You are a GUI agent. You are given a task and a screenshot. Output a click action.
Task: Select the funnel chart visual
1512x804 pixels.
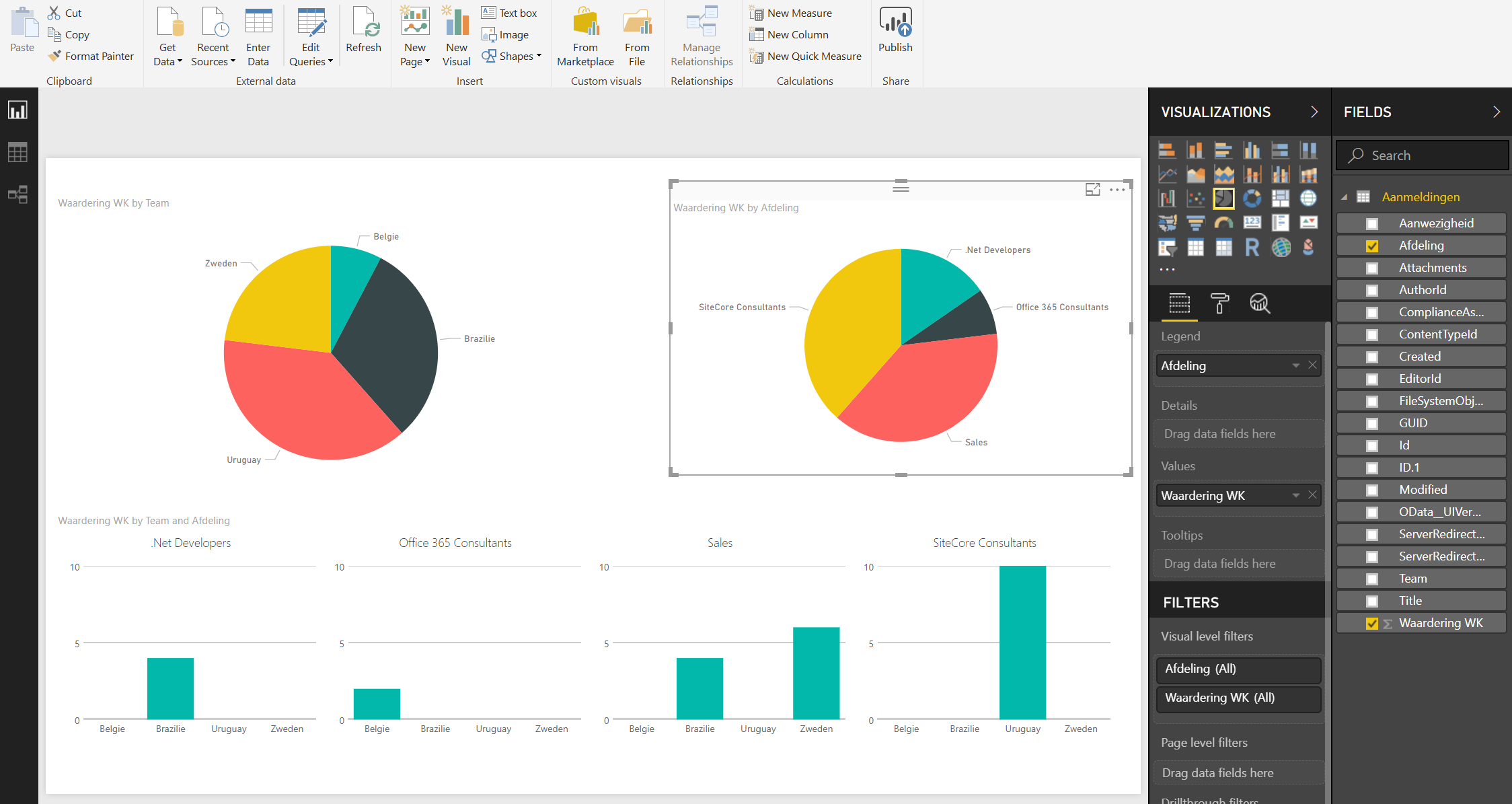click(1195, 223)
